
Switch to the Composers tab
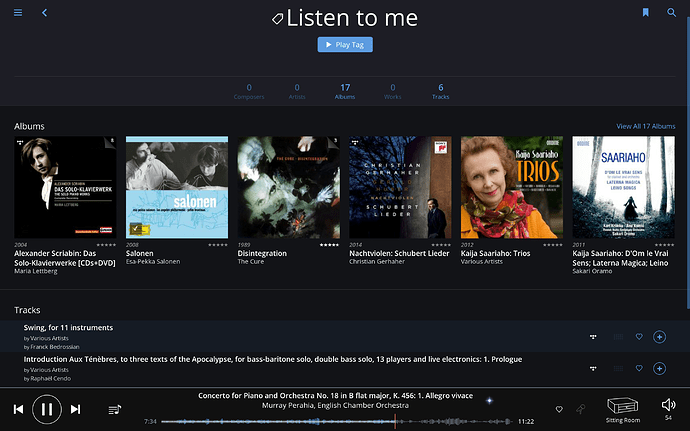[x=249, y=92]
